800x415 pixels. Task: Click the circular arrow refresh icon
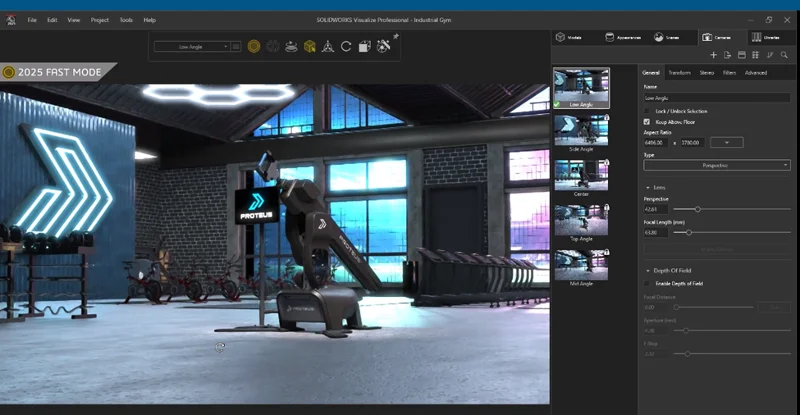(346, 46)
